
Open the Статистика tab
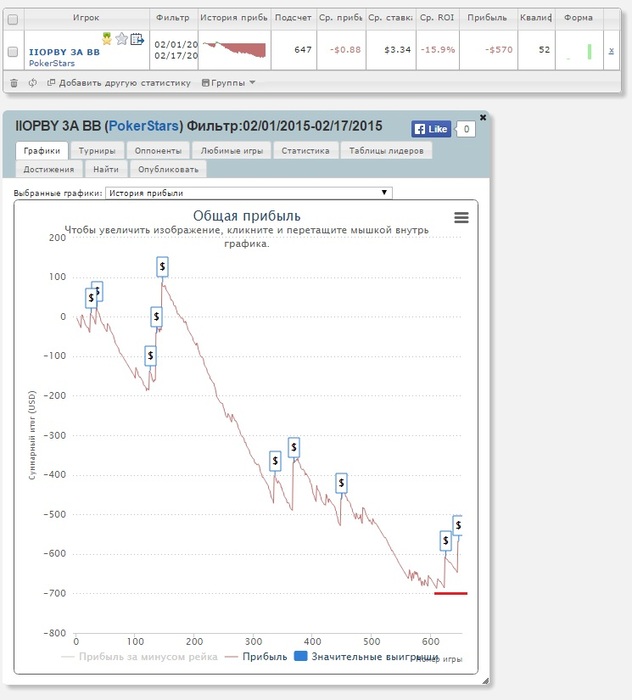(x=305, y=151)
